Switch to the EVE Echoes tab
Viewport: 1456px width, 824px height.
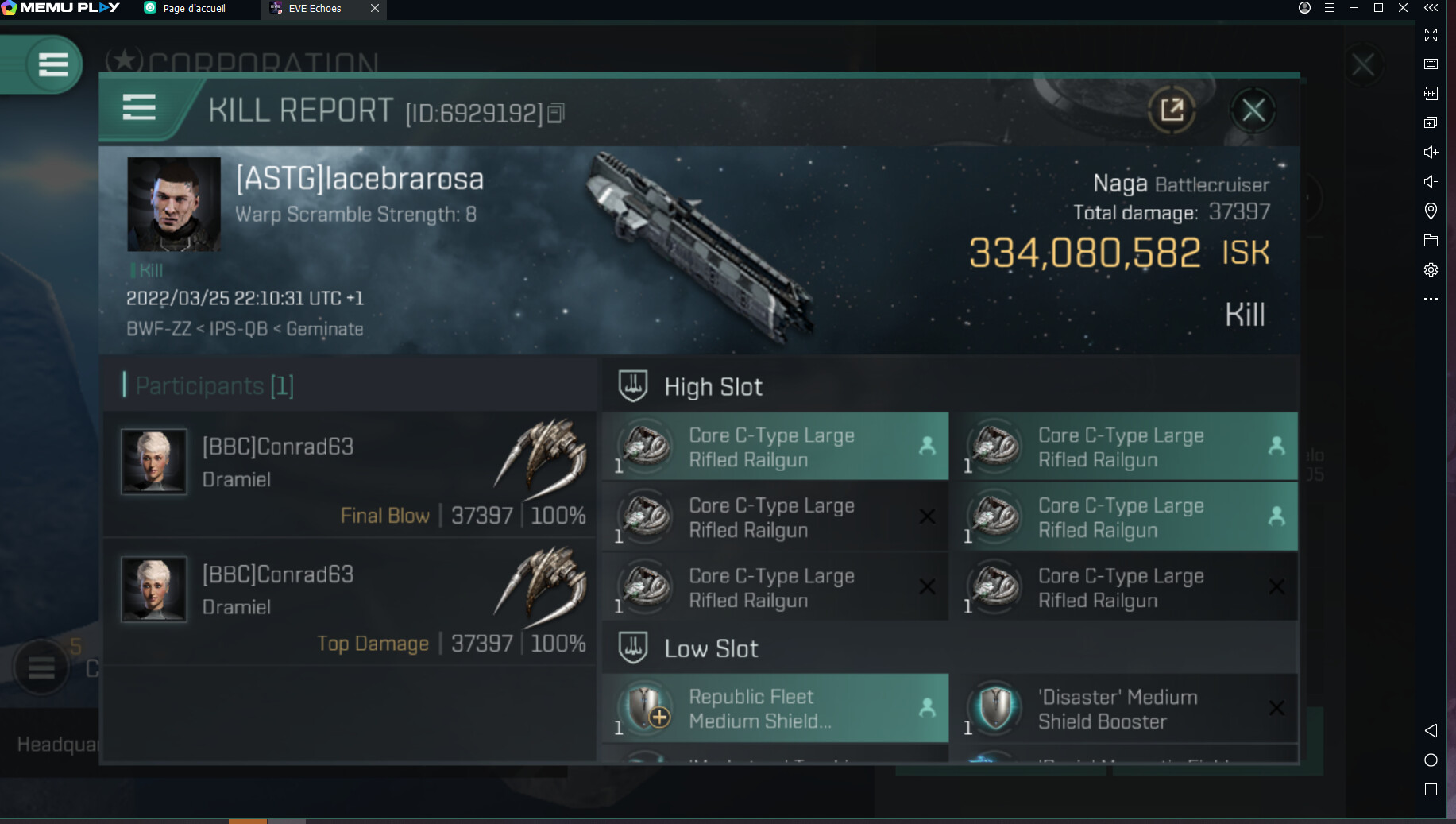pyautogui.click(x=315, y=9)
